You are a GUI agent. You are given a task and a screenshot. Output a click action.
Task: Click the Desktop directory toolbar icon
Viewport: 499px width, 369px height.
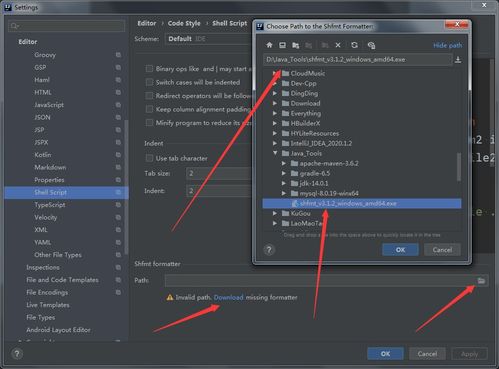click(x=282, y=45)
